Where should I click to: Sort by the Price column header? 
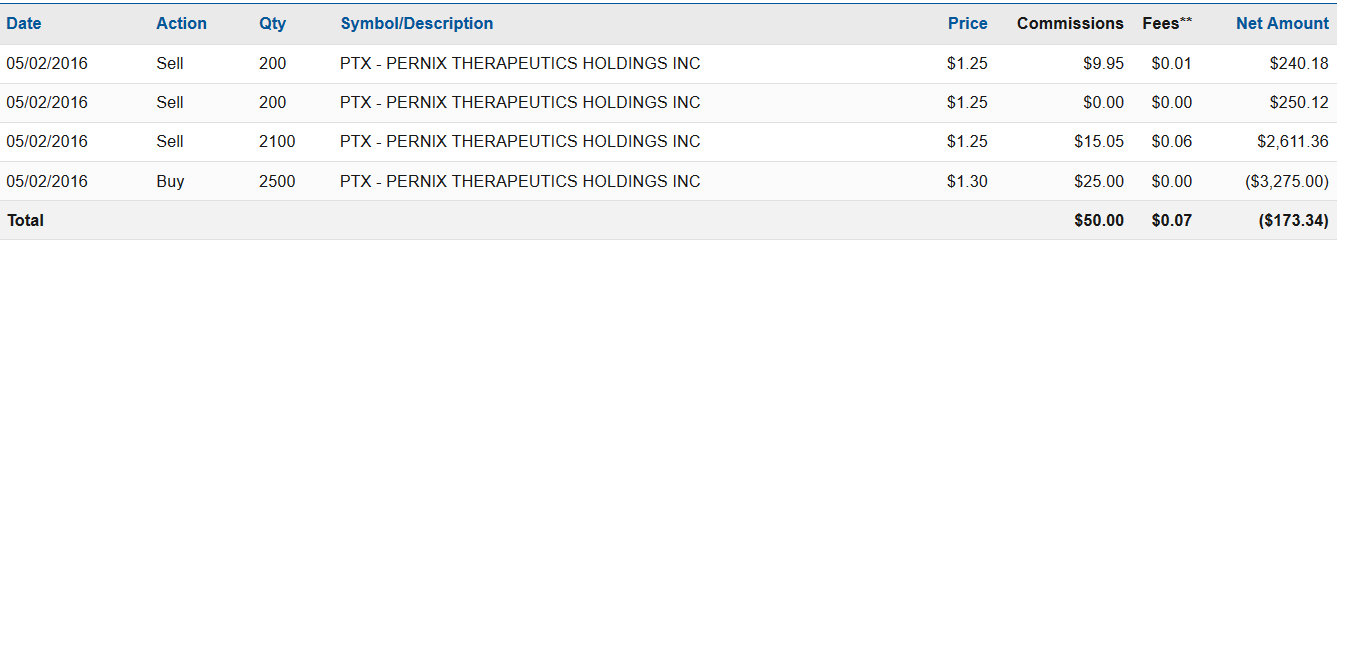[x=967, y=23]
